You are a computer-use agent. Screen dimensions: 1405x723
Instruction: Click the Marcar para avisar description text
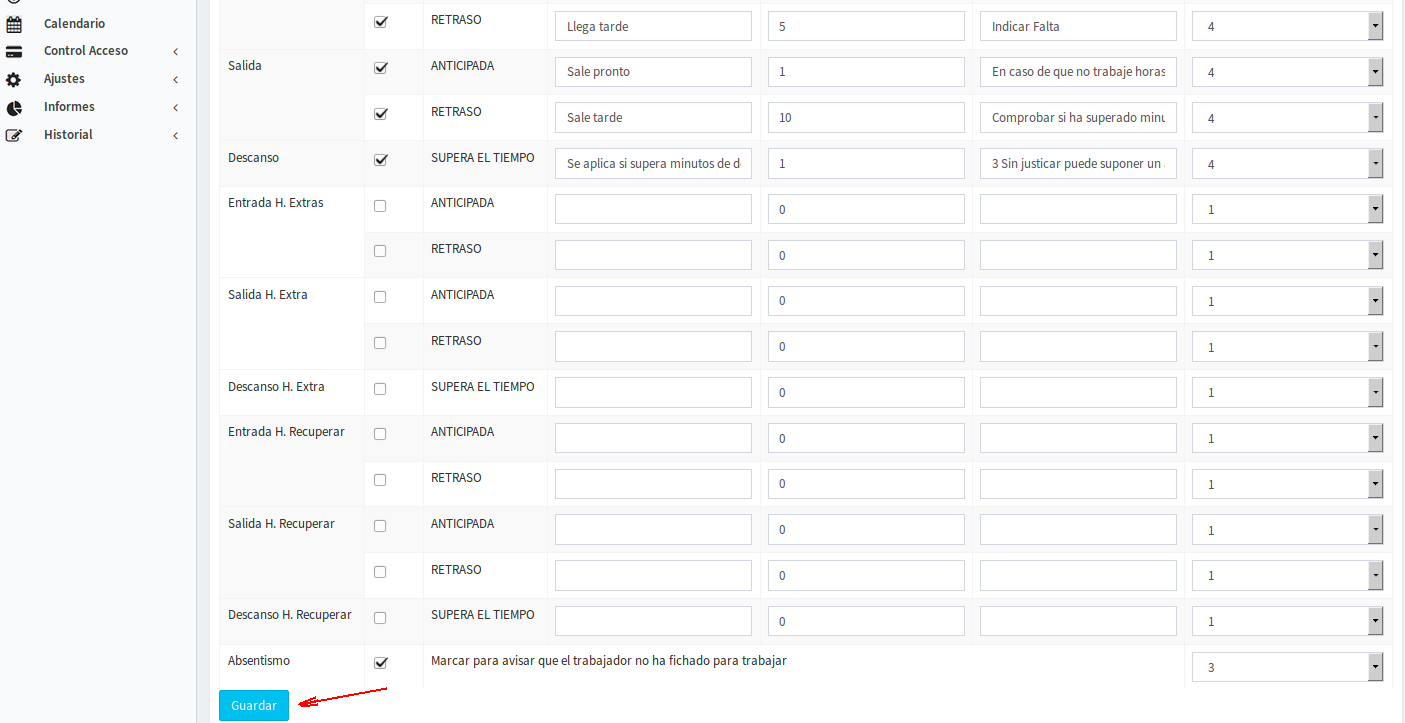pyautogui.click(x=609, y=661)
